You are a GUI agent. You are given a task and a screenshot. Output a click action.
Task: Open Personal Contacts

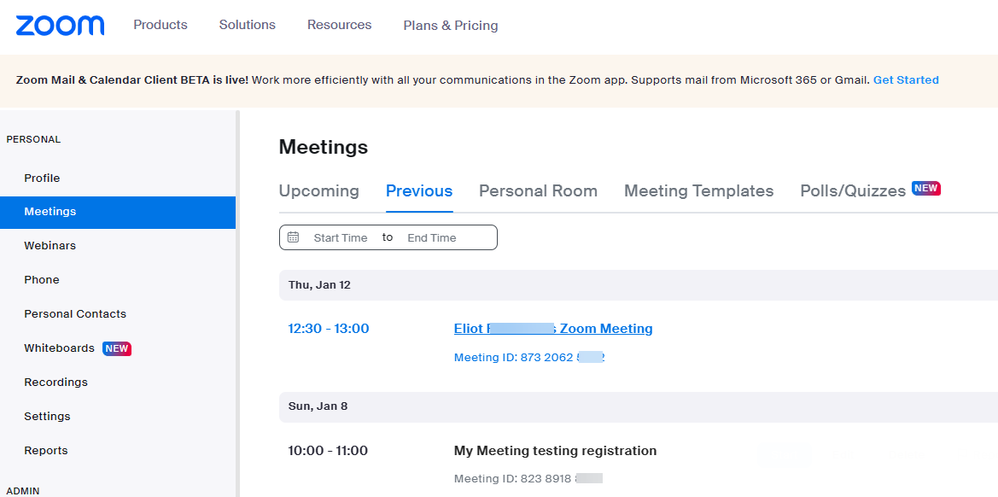pyautogui.click(x=75, y=314)
